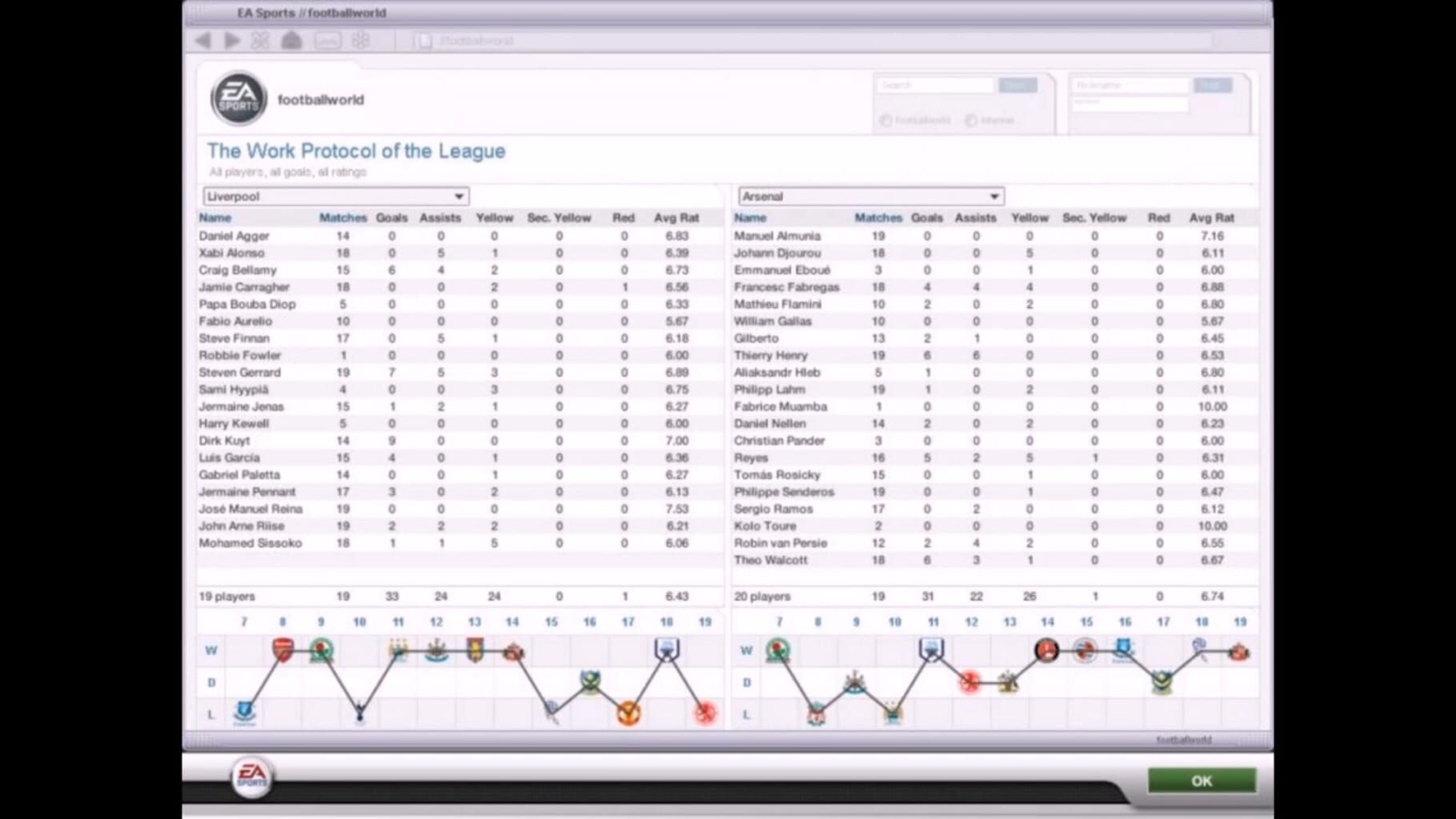Sort Liverpool table by Goals column

(391, 218)
